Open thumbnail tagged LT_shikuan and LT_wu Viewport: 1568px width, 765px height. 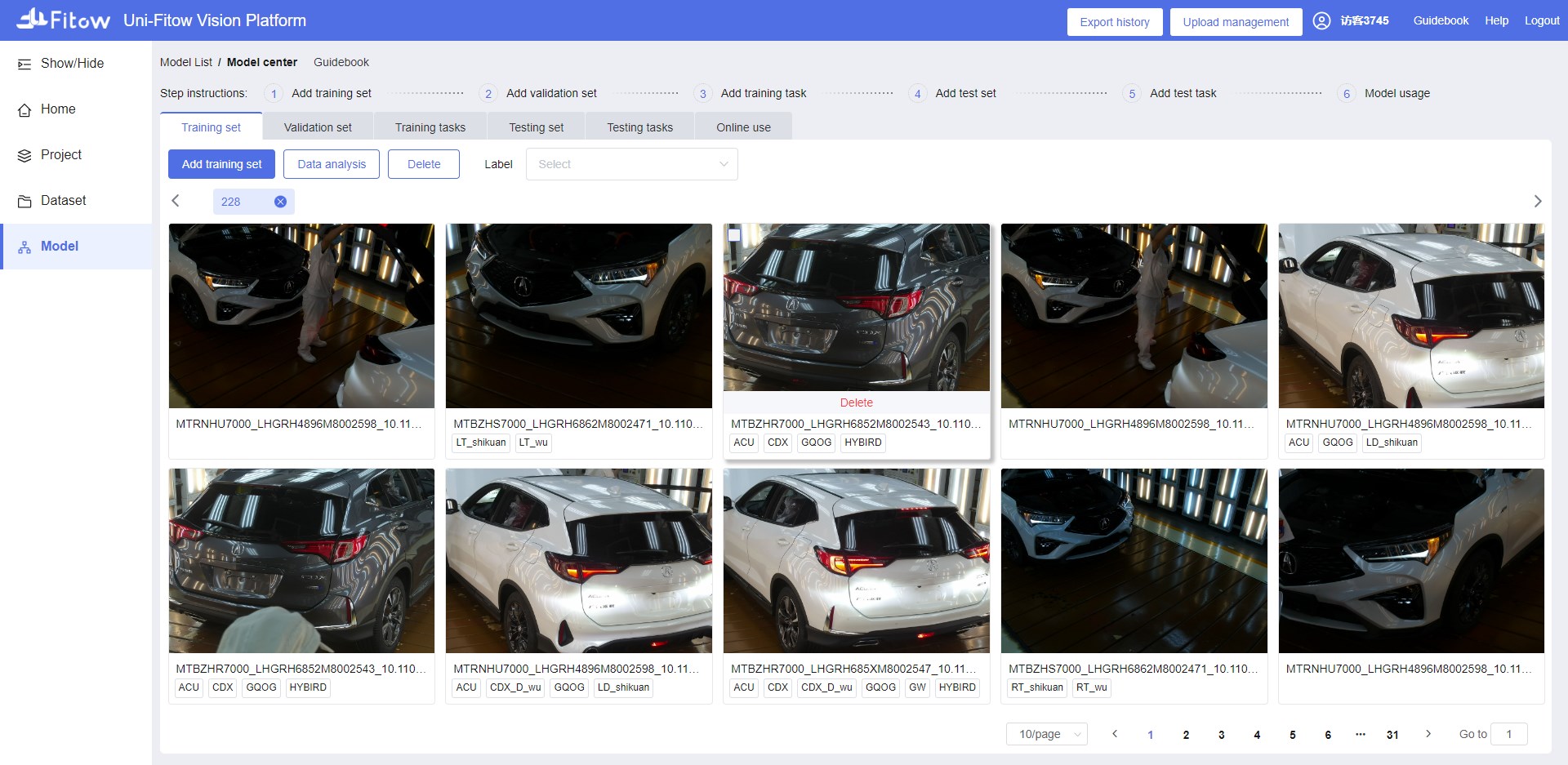(x=579, y=316)
